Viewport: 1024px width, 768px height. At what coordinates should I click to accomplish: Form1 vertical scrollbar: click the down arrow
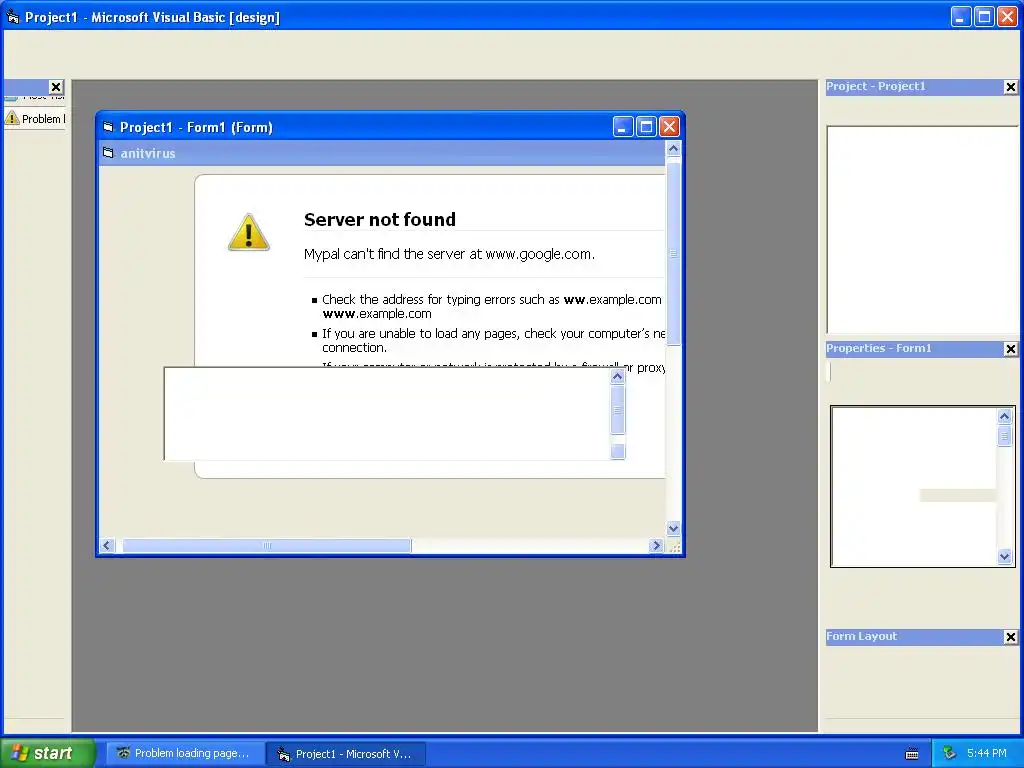tap(673, 528)
